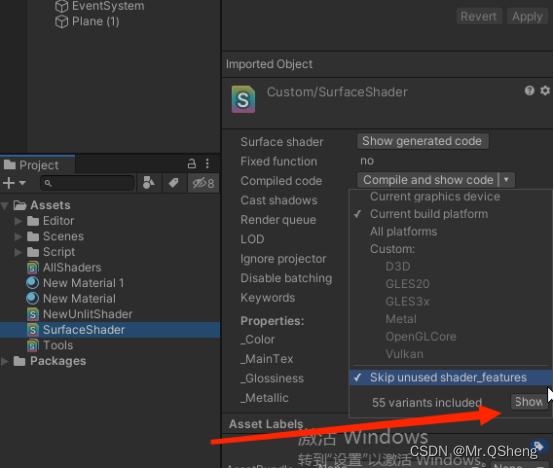Click the _Glossiness property text
The height and width of the screenshot is (469, 554).
(272, 379)
